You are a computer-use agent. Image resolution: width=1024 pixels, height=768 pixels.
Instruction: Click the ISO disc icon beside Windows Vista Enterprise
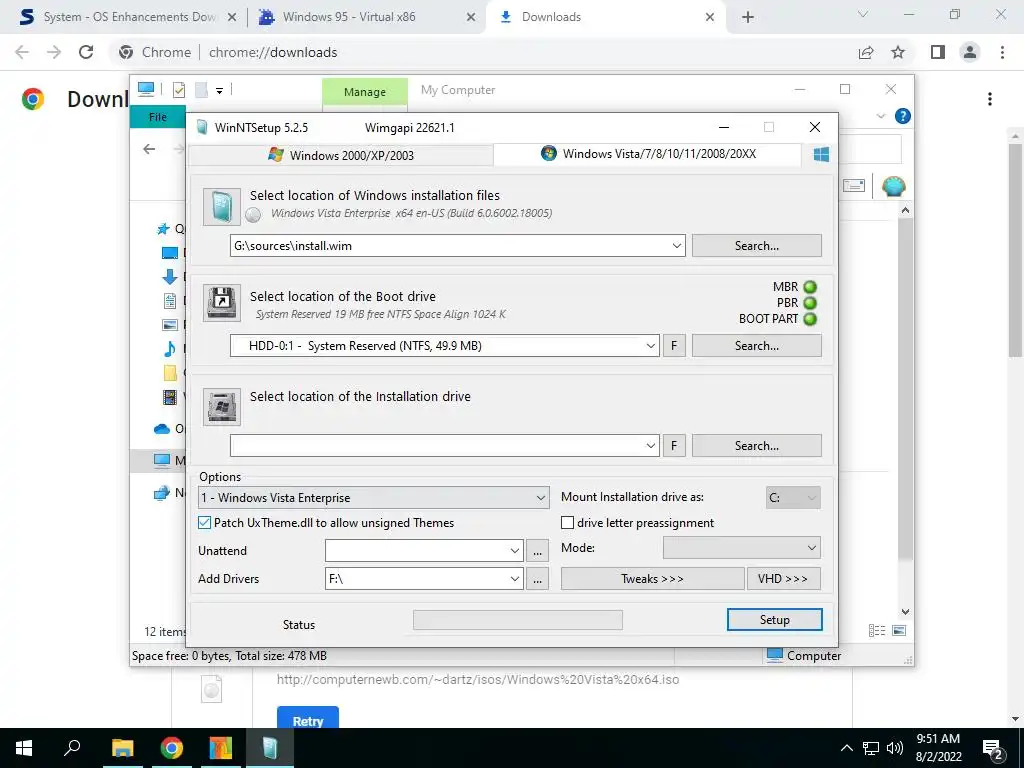(253, 214)
